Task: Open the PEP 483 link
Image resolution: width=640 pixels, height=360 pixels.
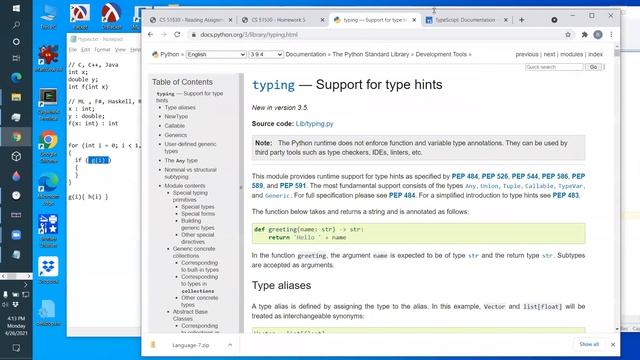Action: (565, 196)
